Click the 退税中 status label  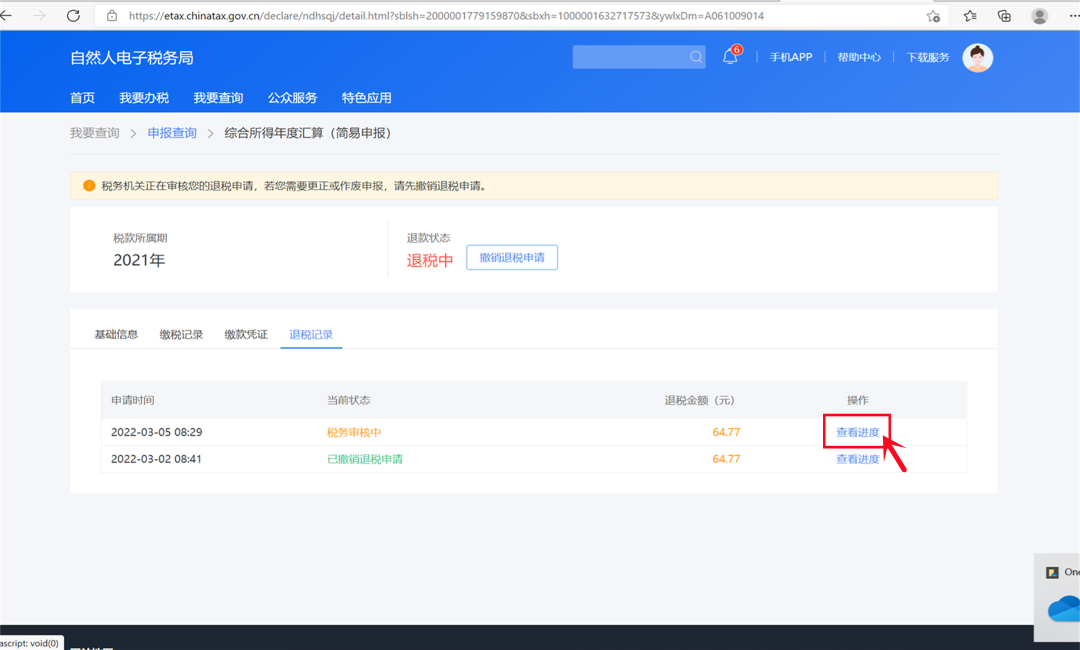pyautogui.click(x=430, y=260)
